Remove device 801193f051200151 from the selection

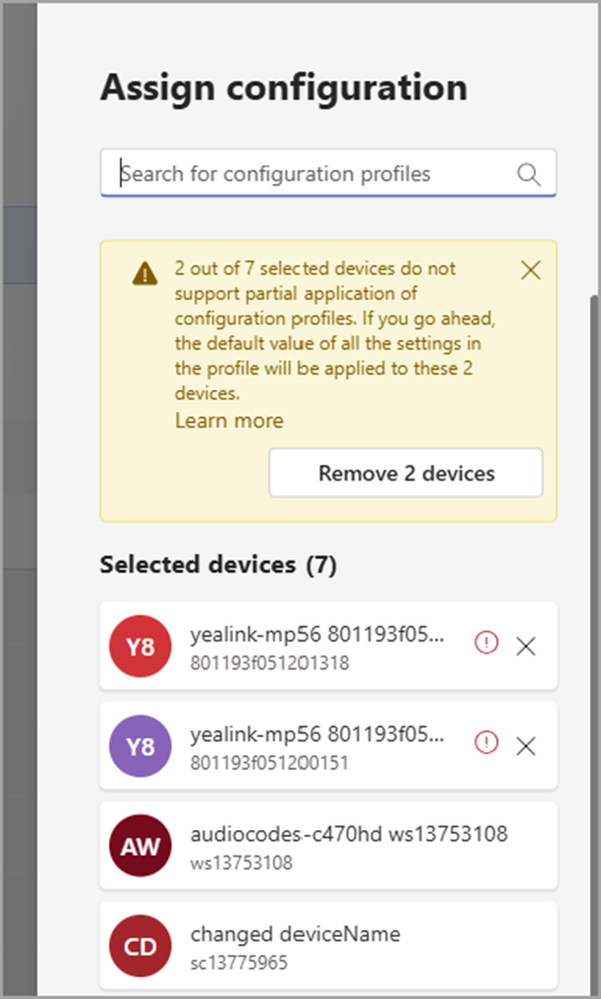point(526,746)
